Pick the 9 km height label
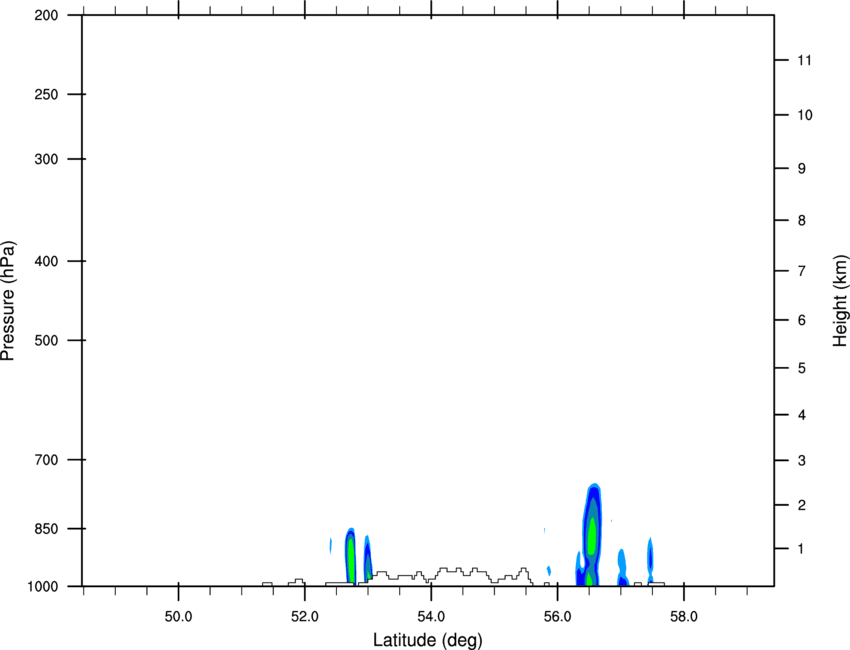The height and width of the screenshot is (650, 850). [802, 169]
